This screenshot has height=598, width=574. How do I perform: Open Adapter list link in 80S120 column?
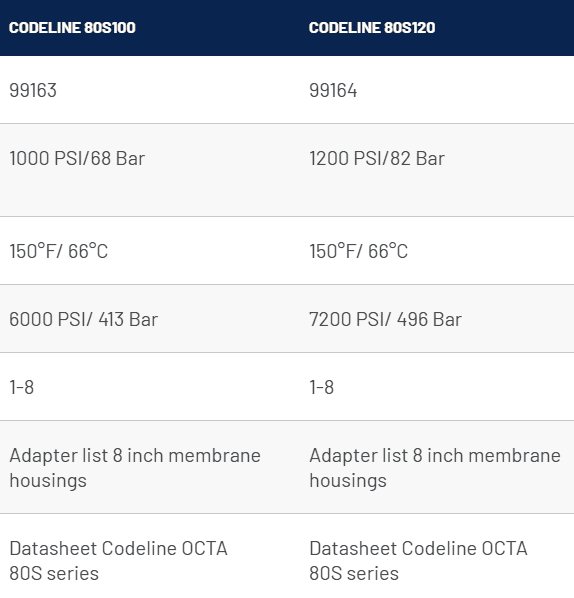point(435,468)
